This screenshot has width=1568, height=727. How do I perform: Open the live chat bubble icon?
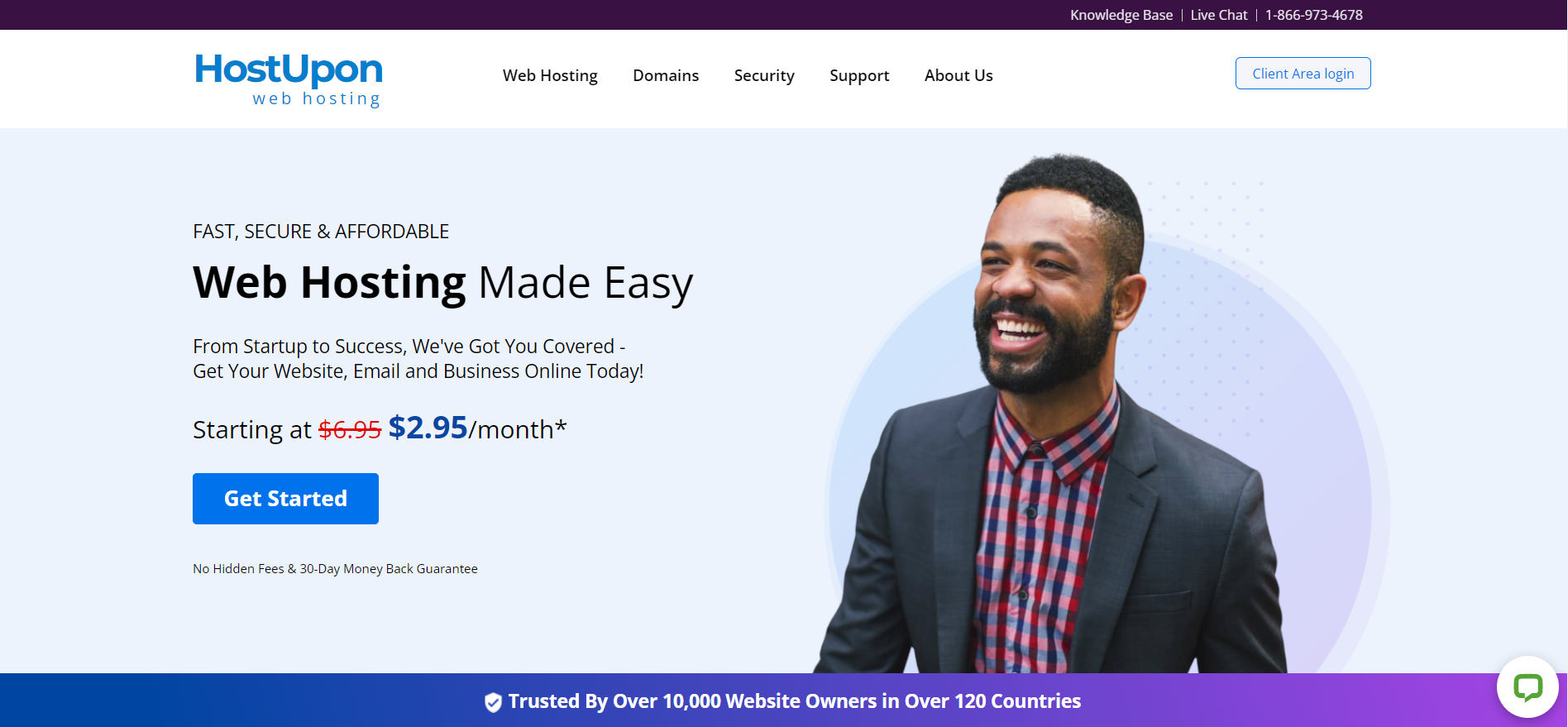pos(1527,686)
